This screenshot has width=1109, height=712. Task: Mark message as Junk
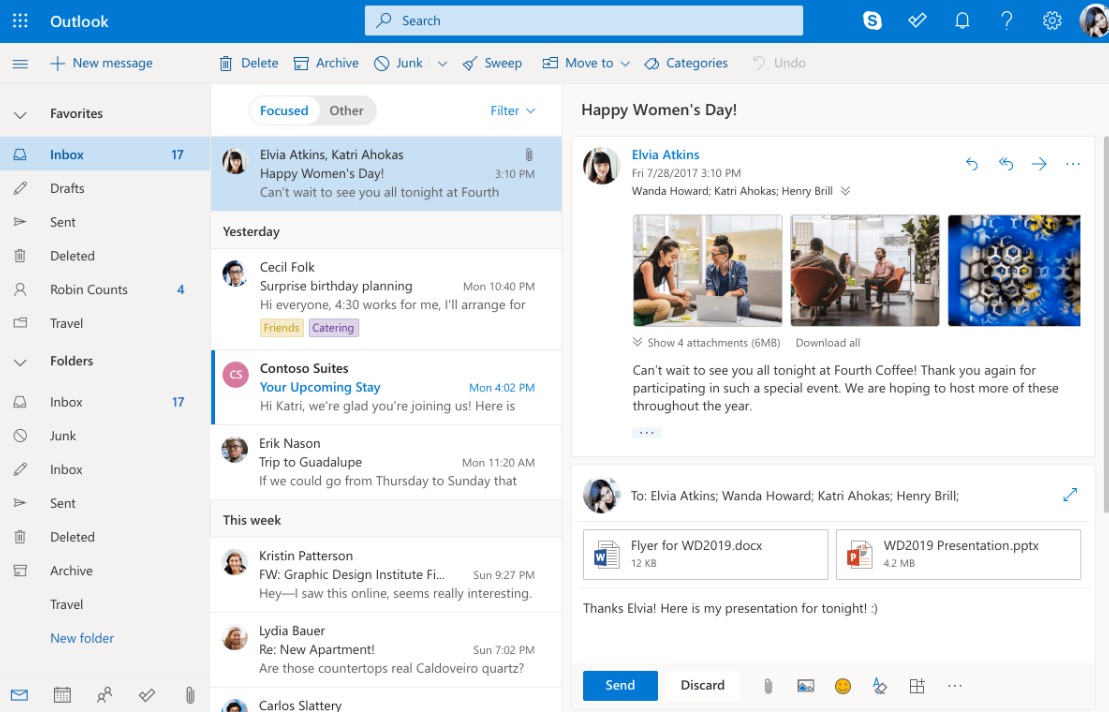(x=398, y=63)
